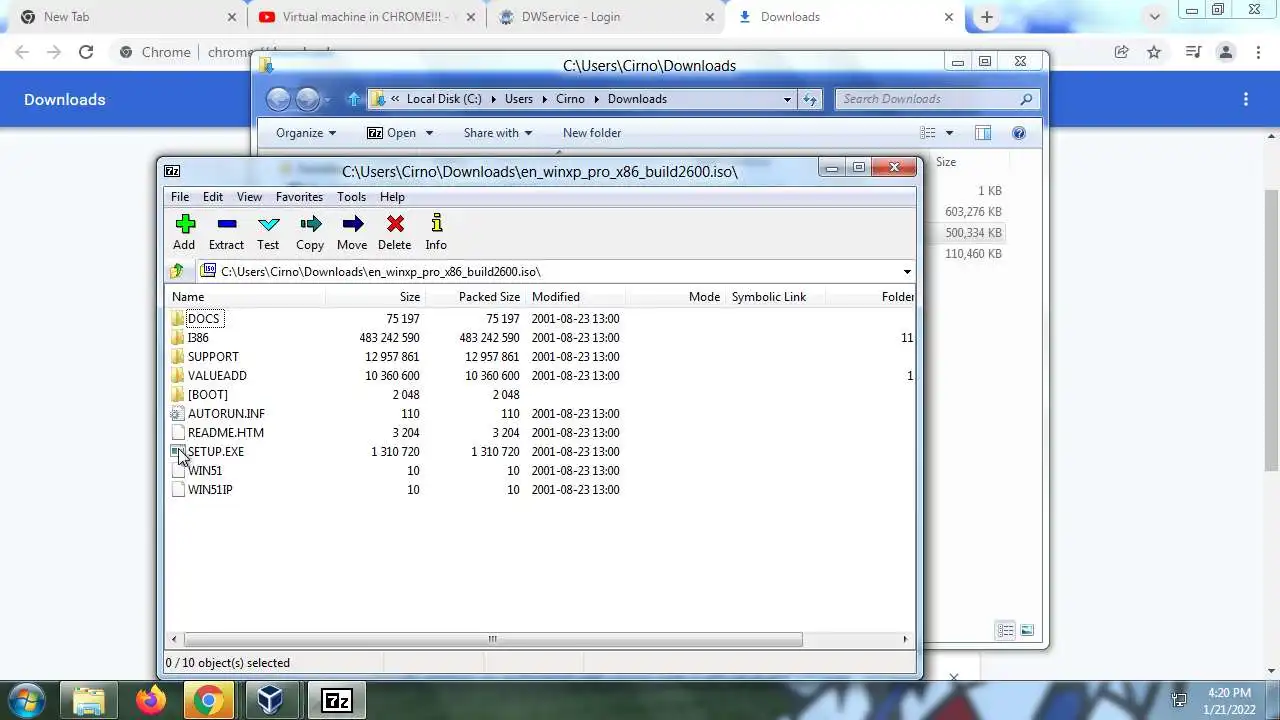The image size is (1280, 720).
Task: Open Firefox from the taskbar
Action: click(x=152, y=701)
